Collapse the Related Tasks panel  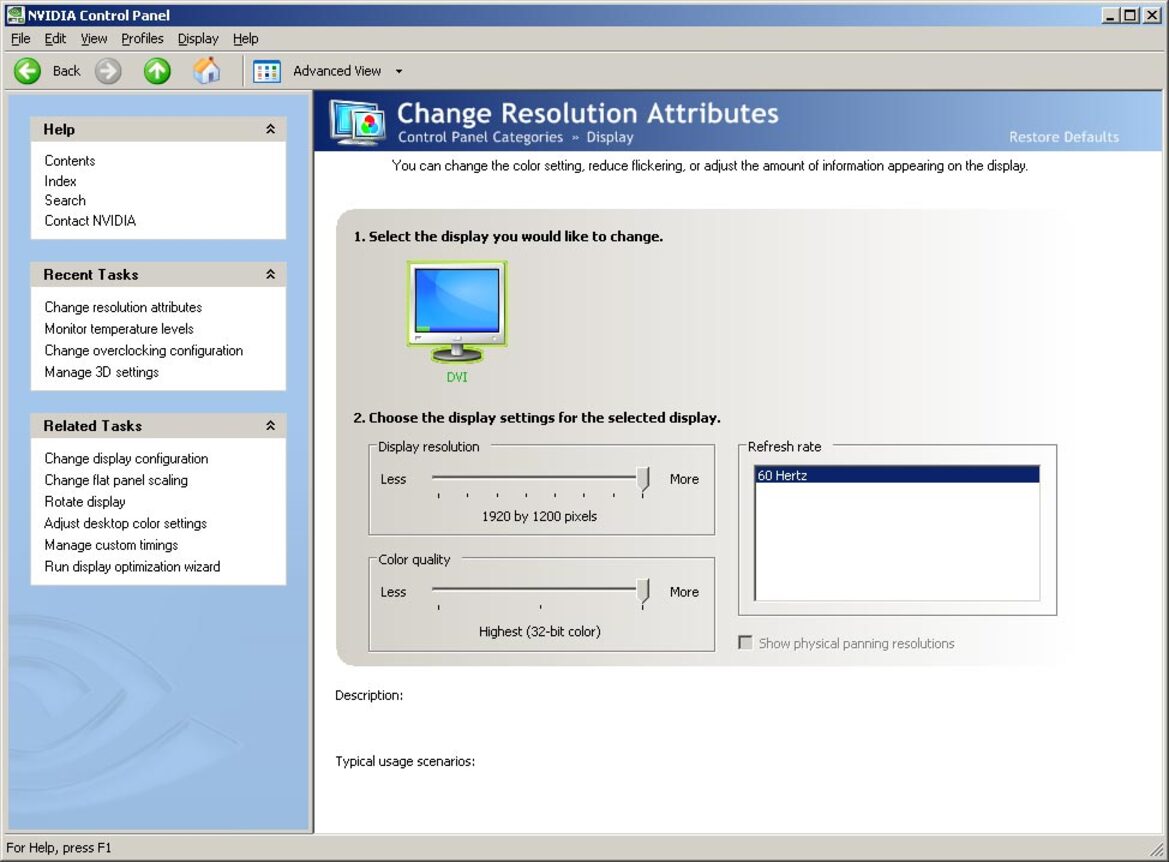271,426
